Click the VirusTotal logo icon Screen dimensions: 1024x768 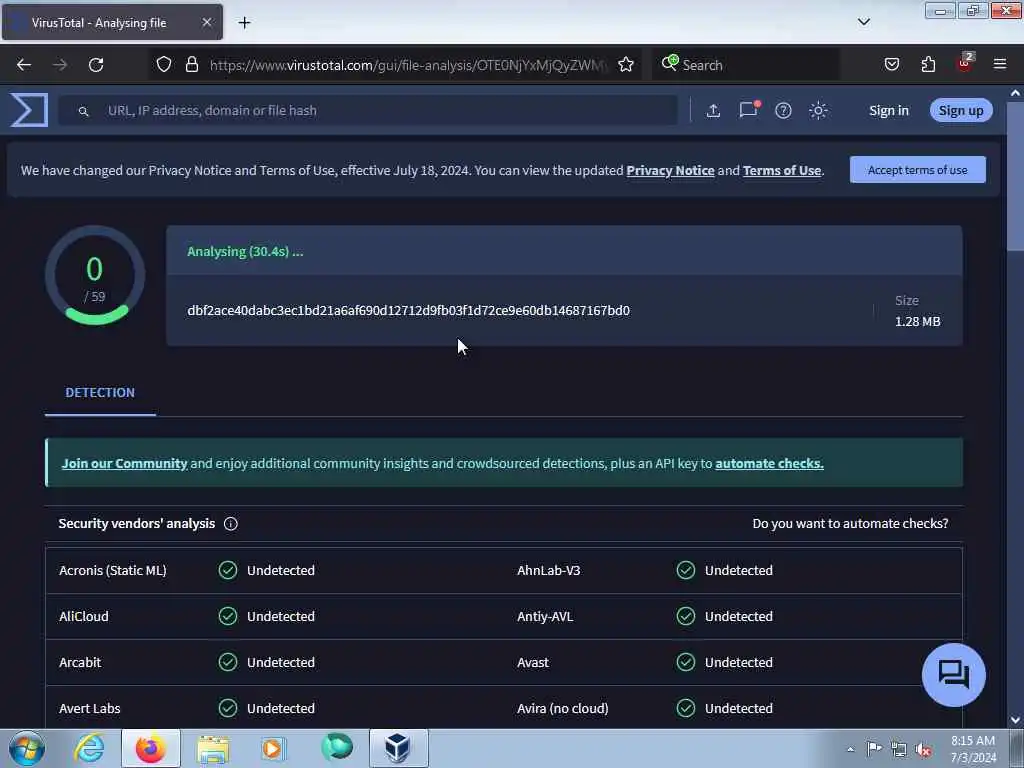click(29, 110)
